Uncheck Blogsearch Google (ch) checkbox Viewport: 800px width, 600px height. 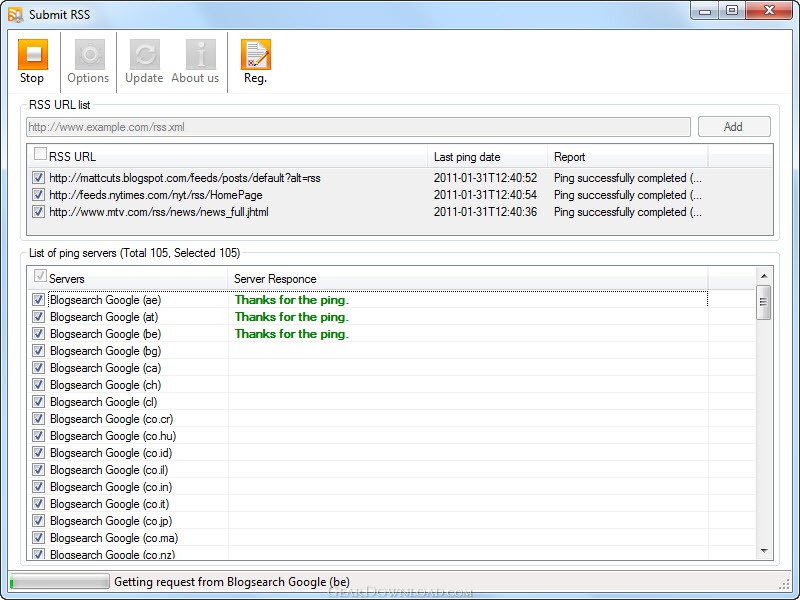click(x=38, y=384)
